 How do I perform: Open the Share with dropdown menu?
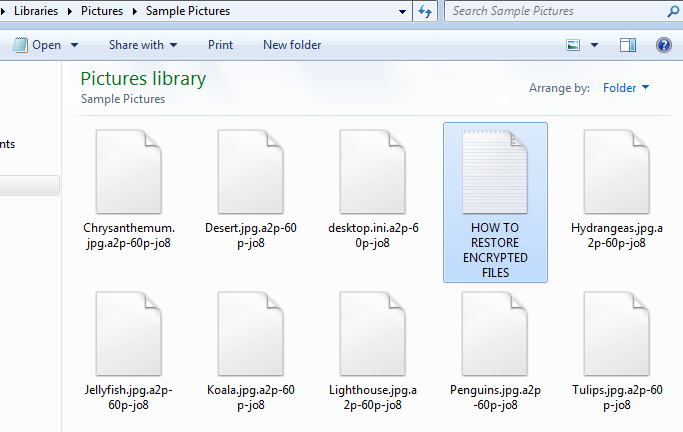pos(143,45)
